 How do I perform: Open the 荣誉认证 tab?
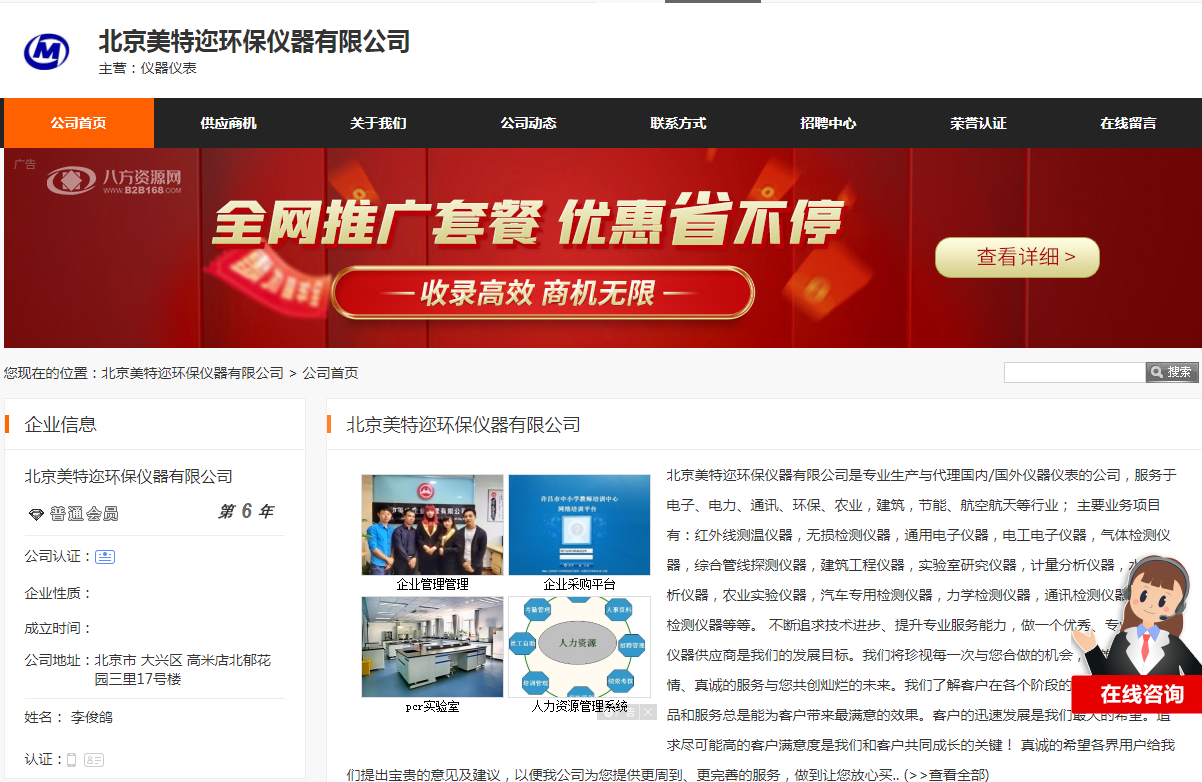tap(979, 123)
